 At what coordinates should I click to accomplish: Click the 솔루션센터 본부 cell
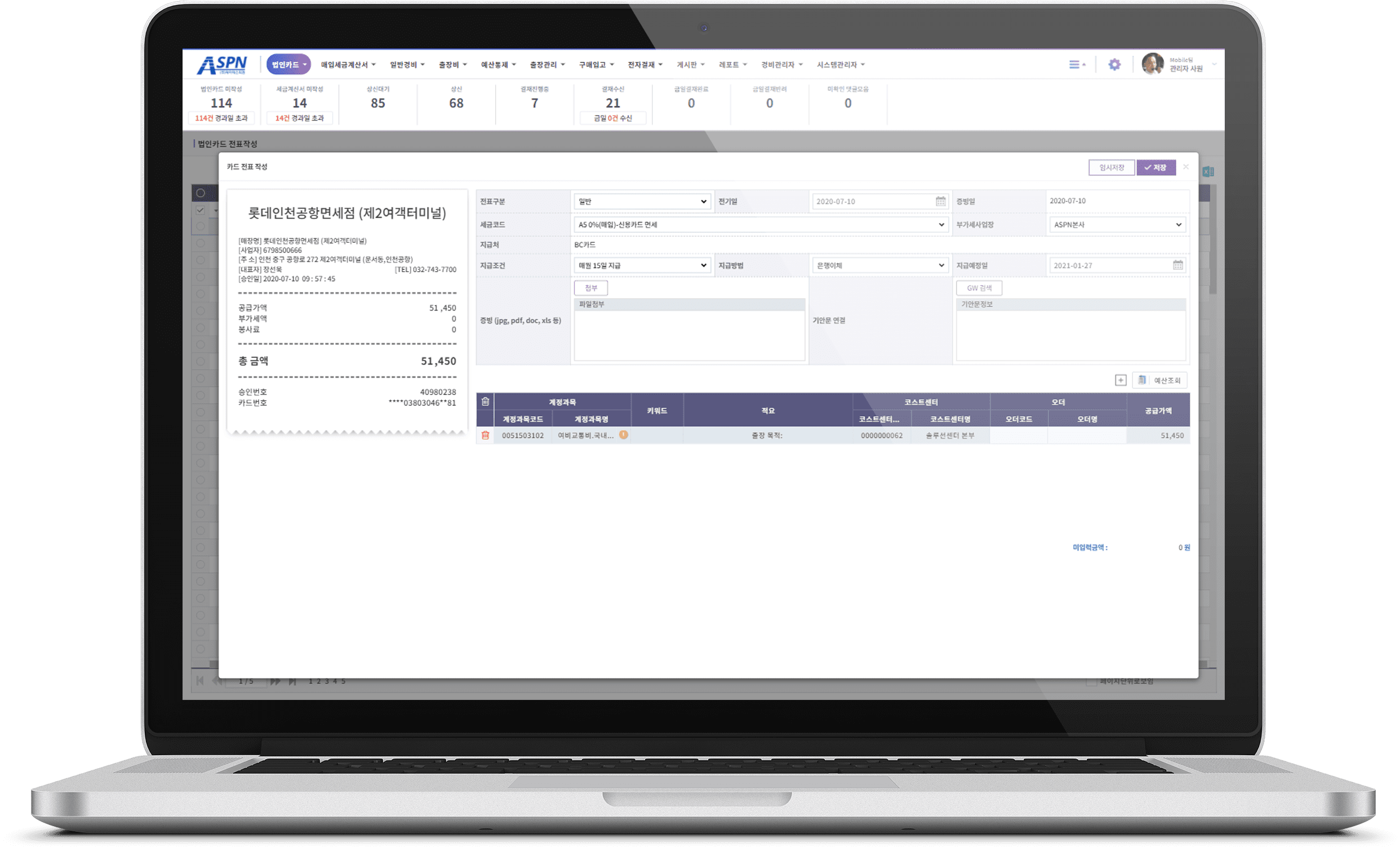pos(950,436)
